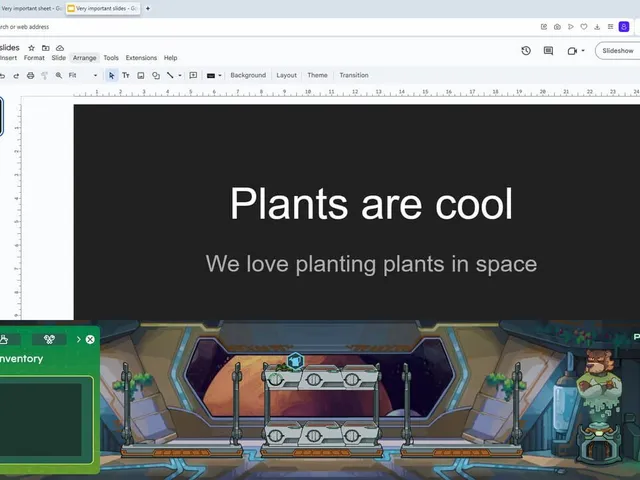This screenshot has width=640, height=480.
Task: Click the add comment toolbar icon
Action: pos(193,75)
